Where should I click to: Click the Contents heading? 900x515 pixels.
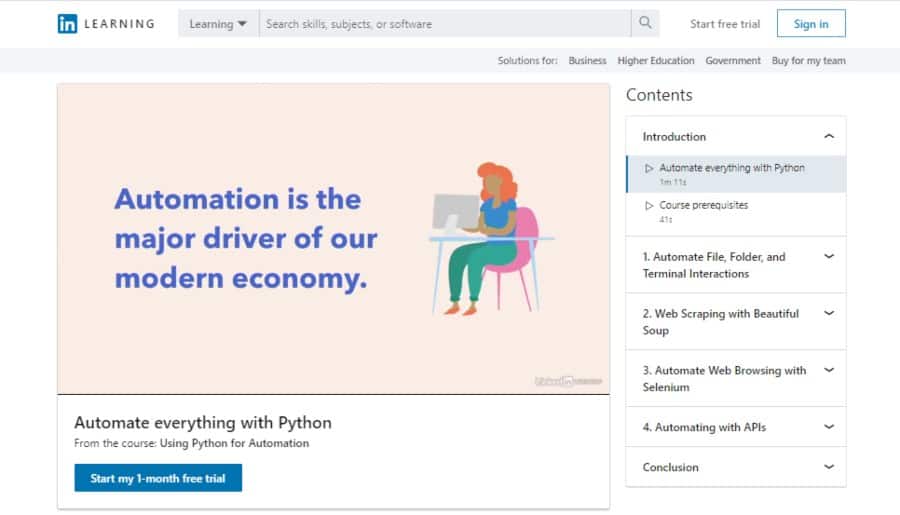[x=659, y=95]
